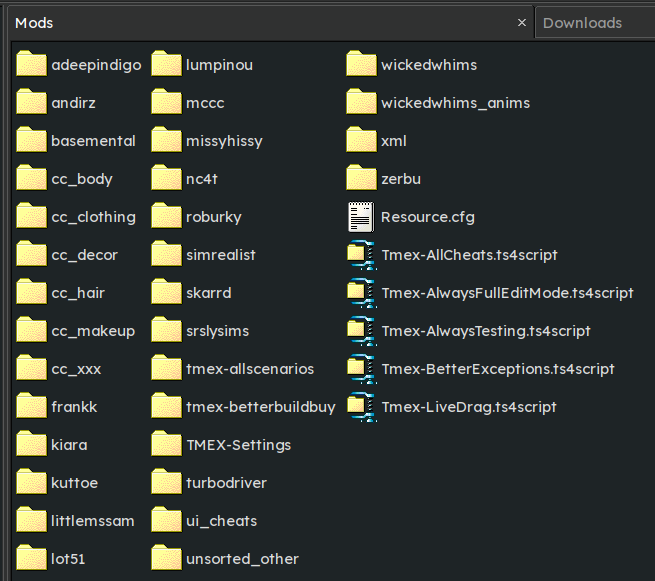Screen dimensions: 655x581
Task: Switch to the Downloads tab
Action: coord(595,23)
